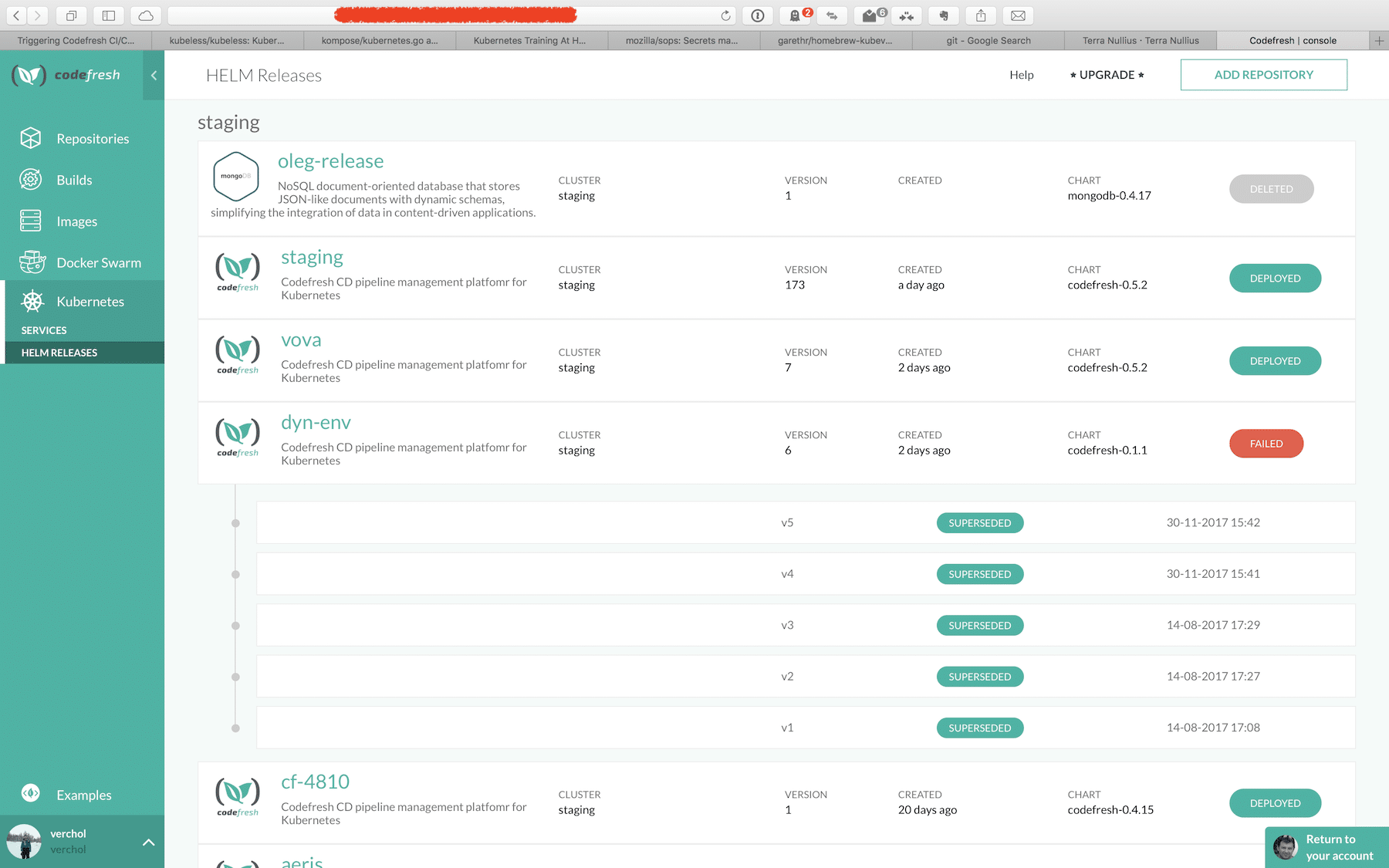Select the v4 revision row
The image size is (1389, 868).
point(806,574)
